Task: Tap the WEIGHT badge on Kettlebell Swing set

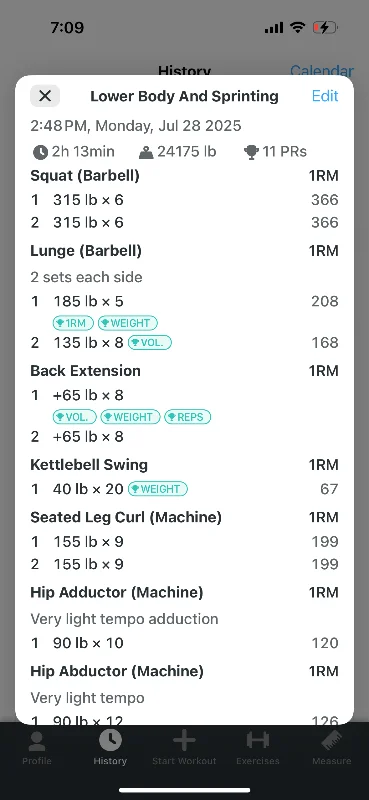Action: [158, 489]
